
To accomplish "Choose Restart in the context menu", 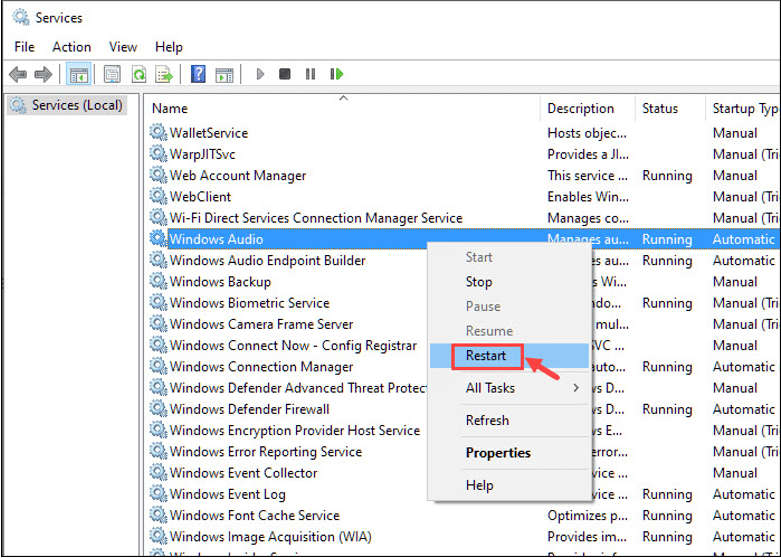I will 509,356.
